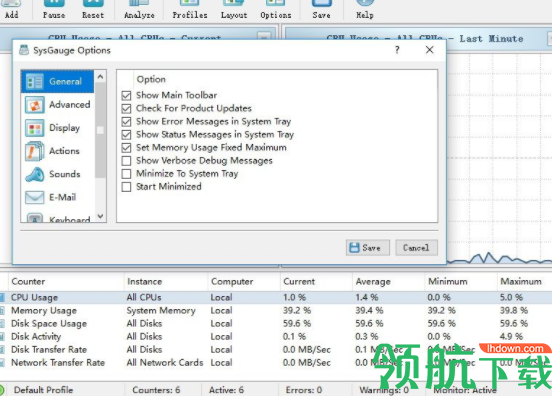Open Help from the main toolbar
The width and height of the screenshot is (552, 396).
365,10
